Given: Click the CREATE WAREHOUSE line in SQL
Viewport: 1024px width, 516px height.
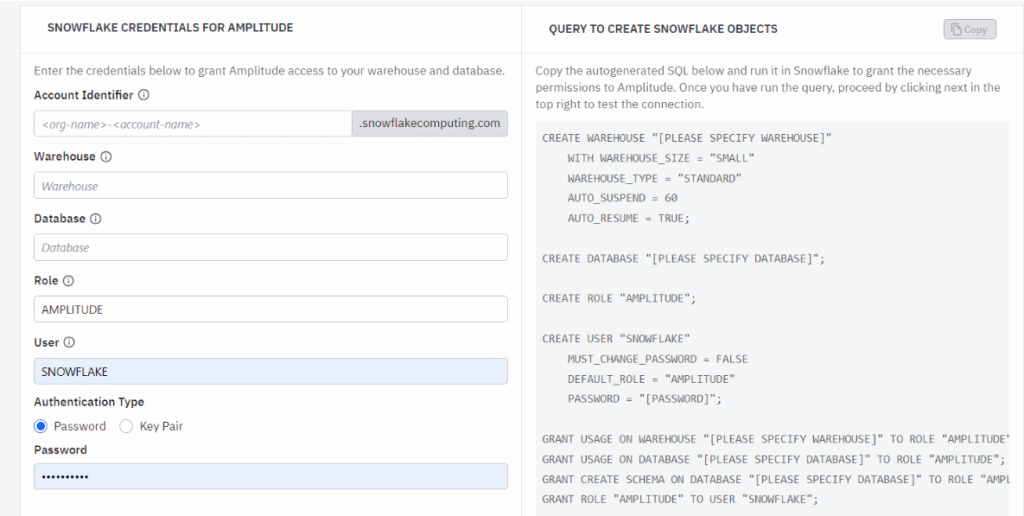Looking at the screenshot, I should tap(686, 138).
